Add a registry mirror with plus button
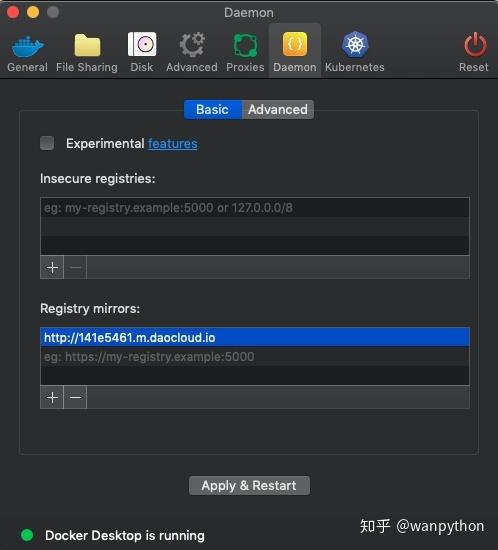The image size is (498, 550). tap(52, 397)
